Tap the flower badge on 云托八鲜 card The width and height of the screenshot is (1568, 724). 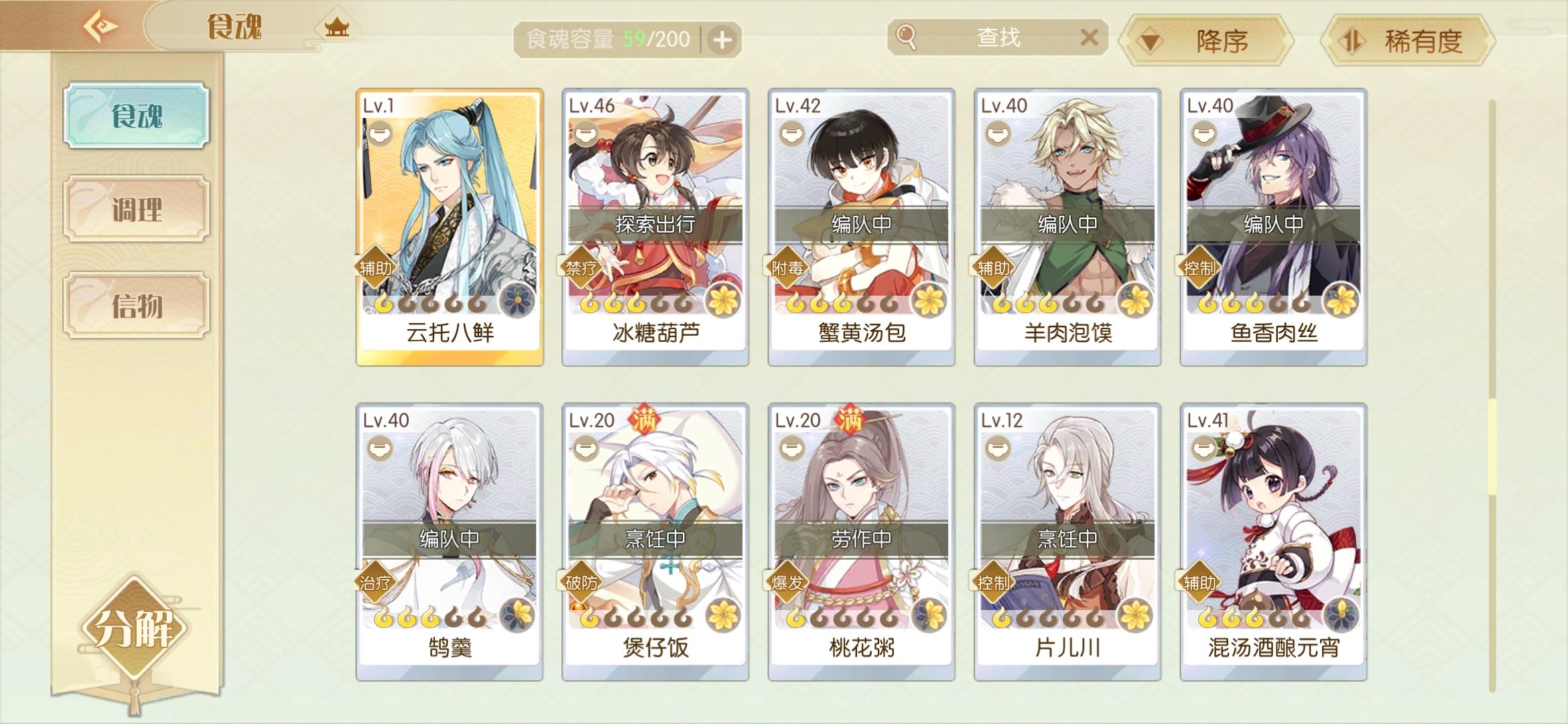pos(517,299)
